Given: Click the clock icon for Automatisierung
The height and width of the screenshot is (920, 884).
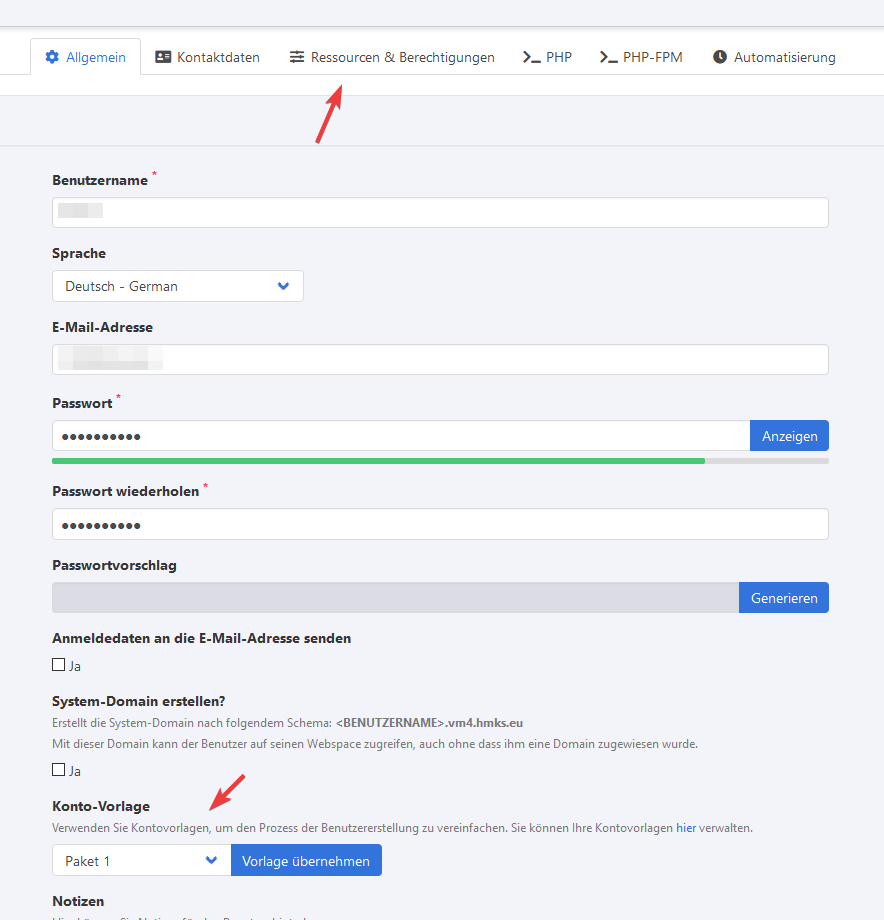Looking at the screenshot, I should click(x=720, y=57).
